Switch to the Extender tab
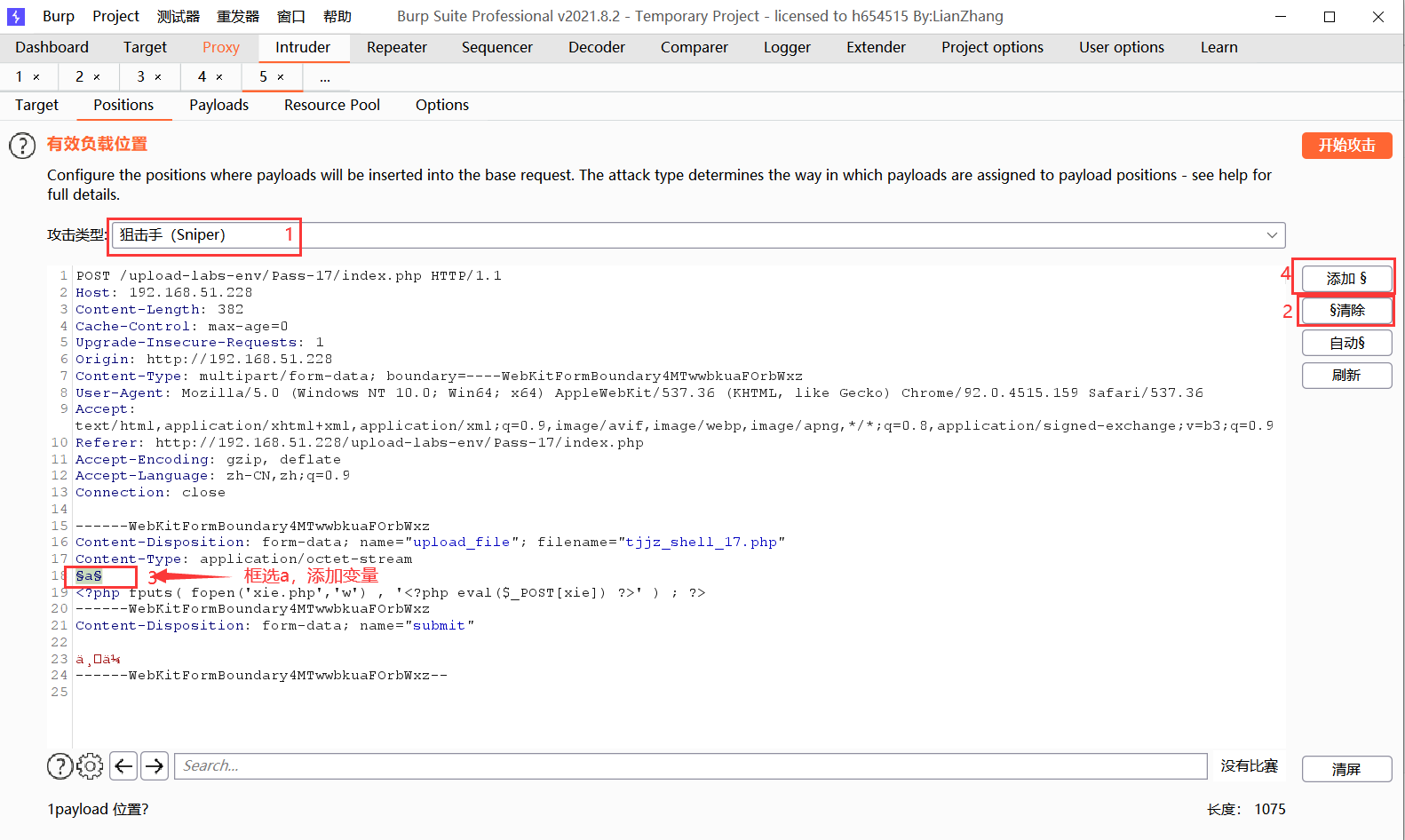The image size is (1405, 840). click(877, 48)
